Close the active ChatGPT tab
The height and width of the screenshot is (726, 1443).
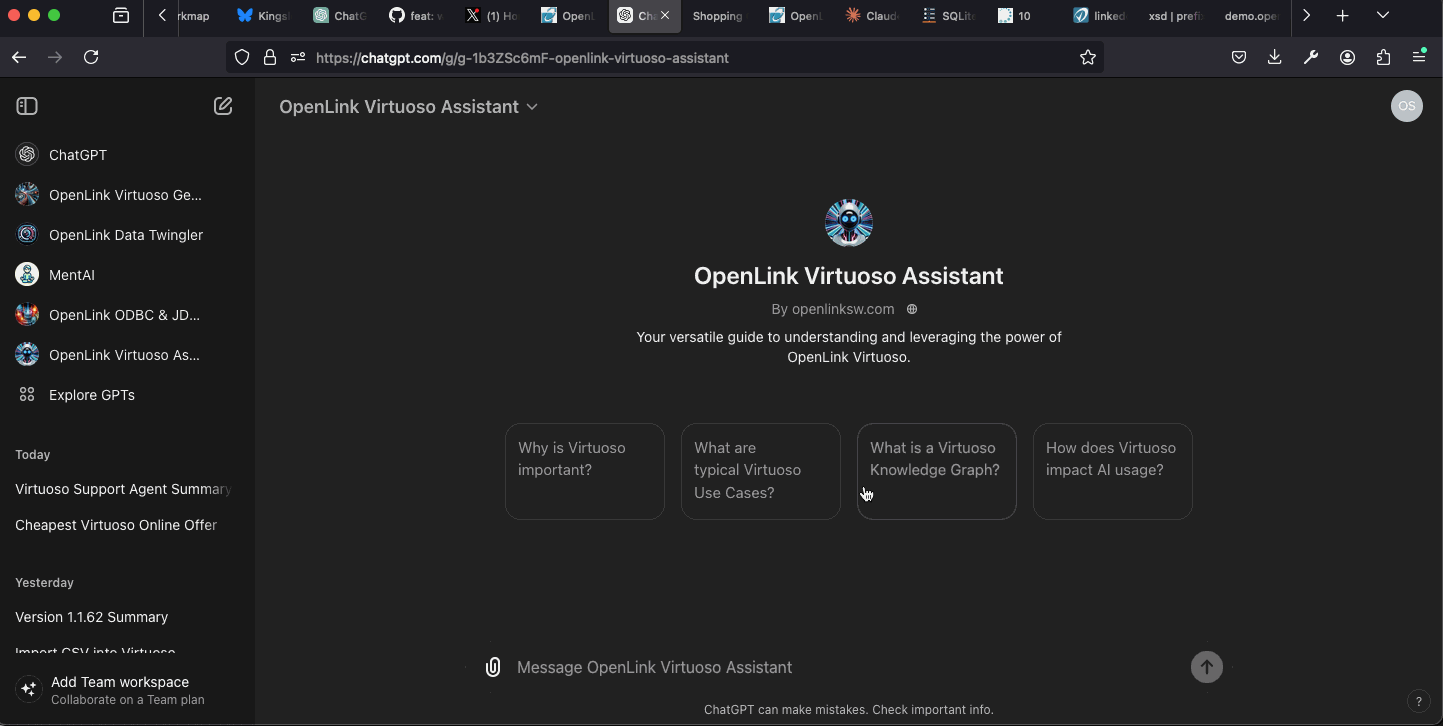(x=665, y=16)
